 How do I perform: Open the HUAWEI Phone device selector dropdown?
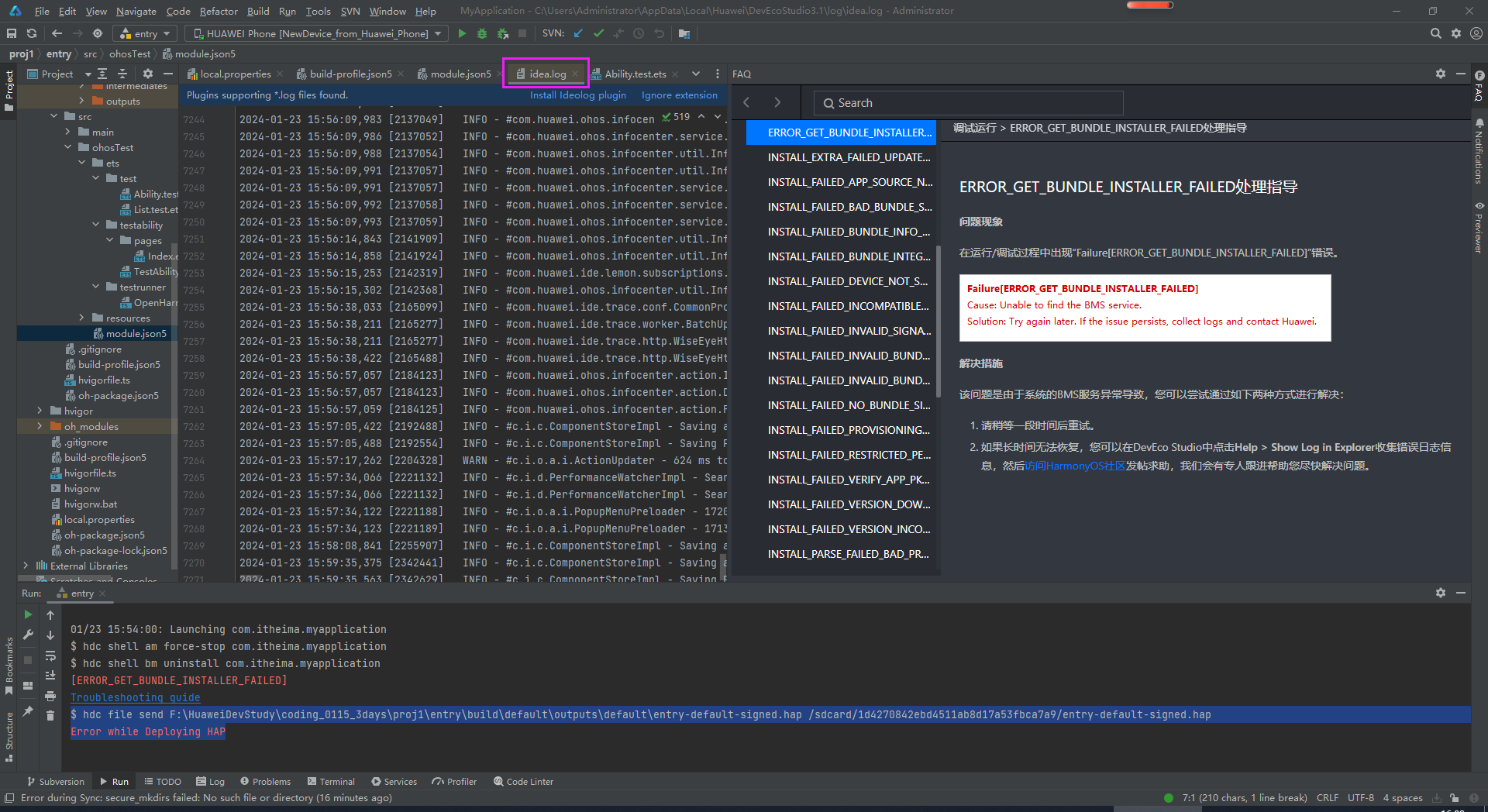point(317,33)
